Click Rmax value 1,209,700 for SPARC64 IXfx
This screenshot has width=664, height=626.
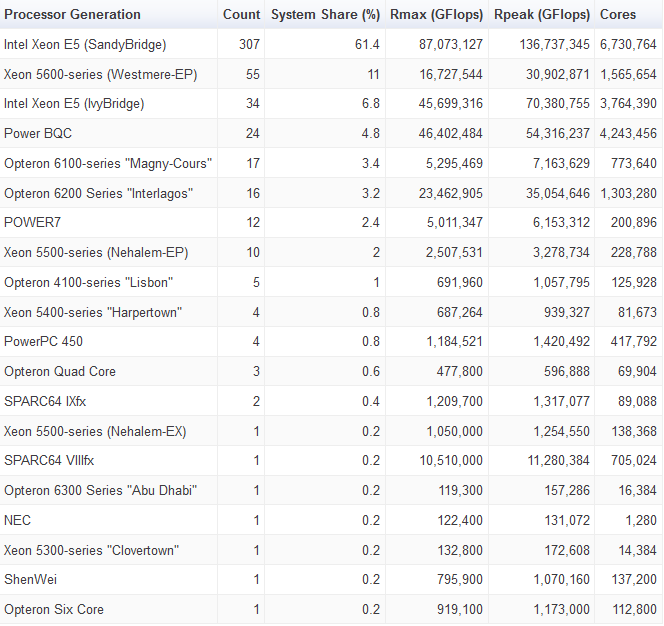pos(454,402)
